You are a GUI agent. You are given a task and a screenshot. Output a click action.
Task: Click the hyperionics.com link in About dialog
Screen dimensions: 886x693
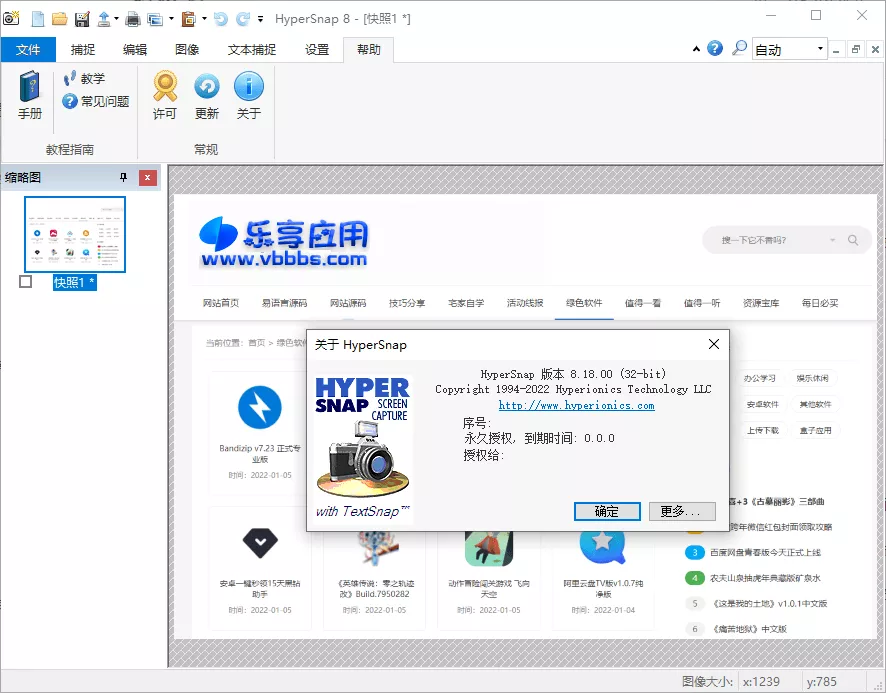pos(577,405)
